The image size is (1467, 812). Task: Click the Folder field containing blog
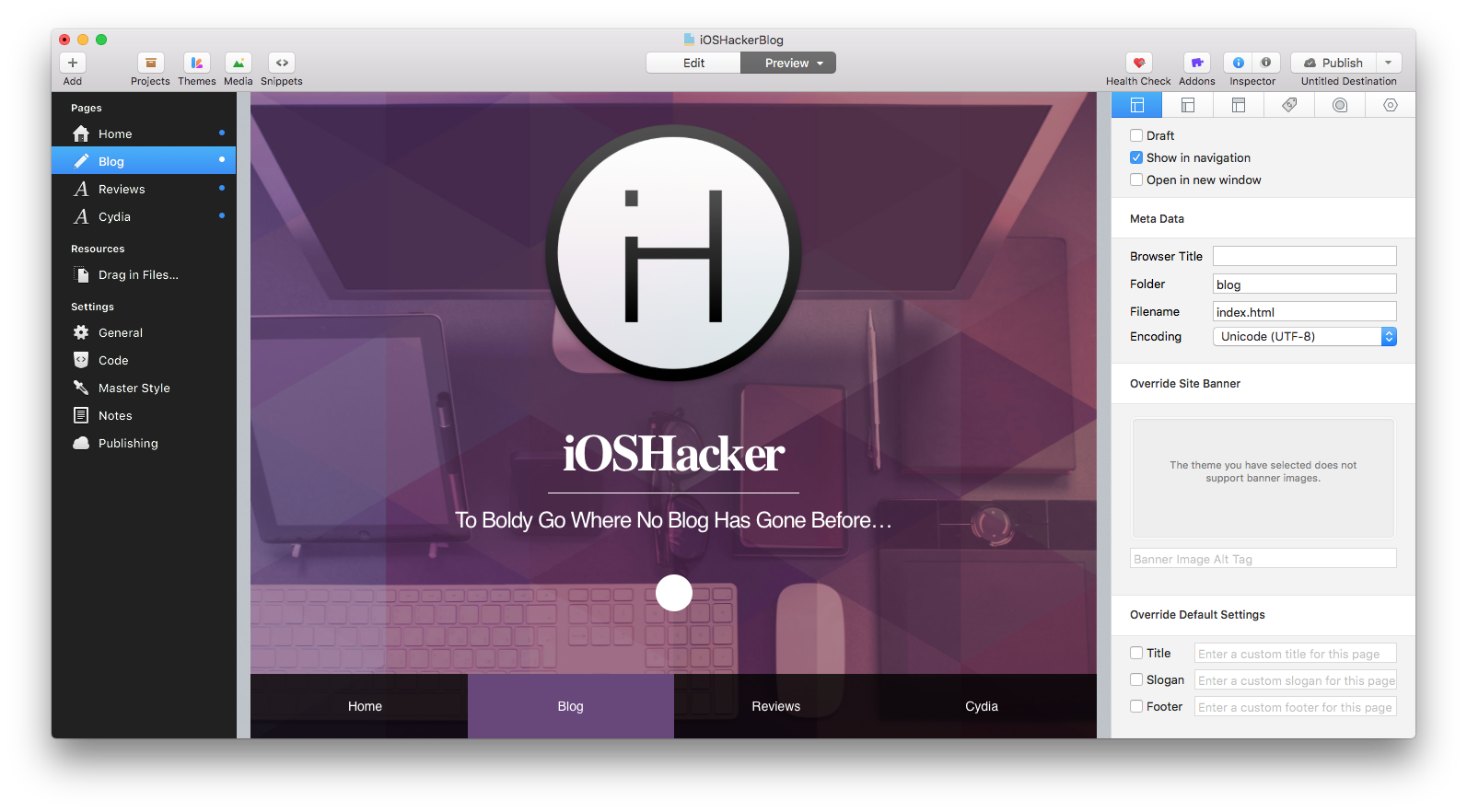pyautogui.click(x=1305, y=284)
